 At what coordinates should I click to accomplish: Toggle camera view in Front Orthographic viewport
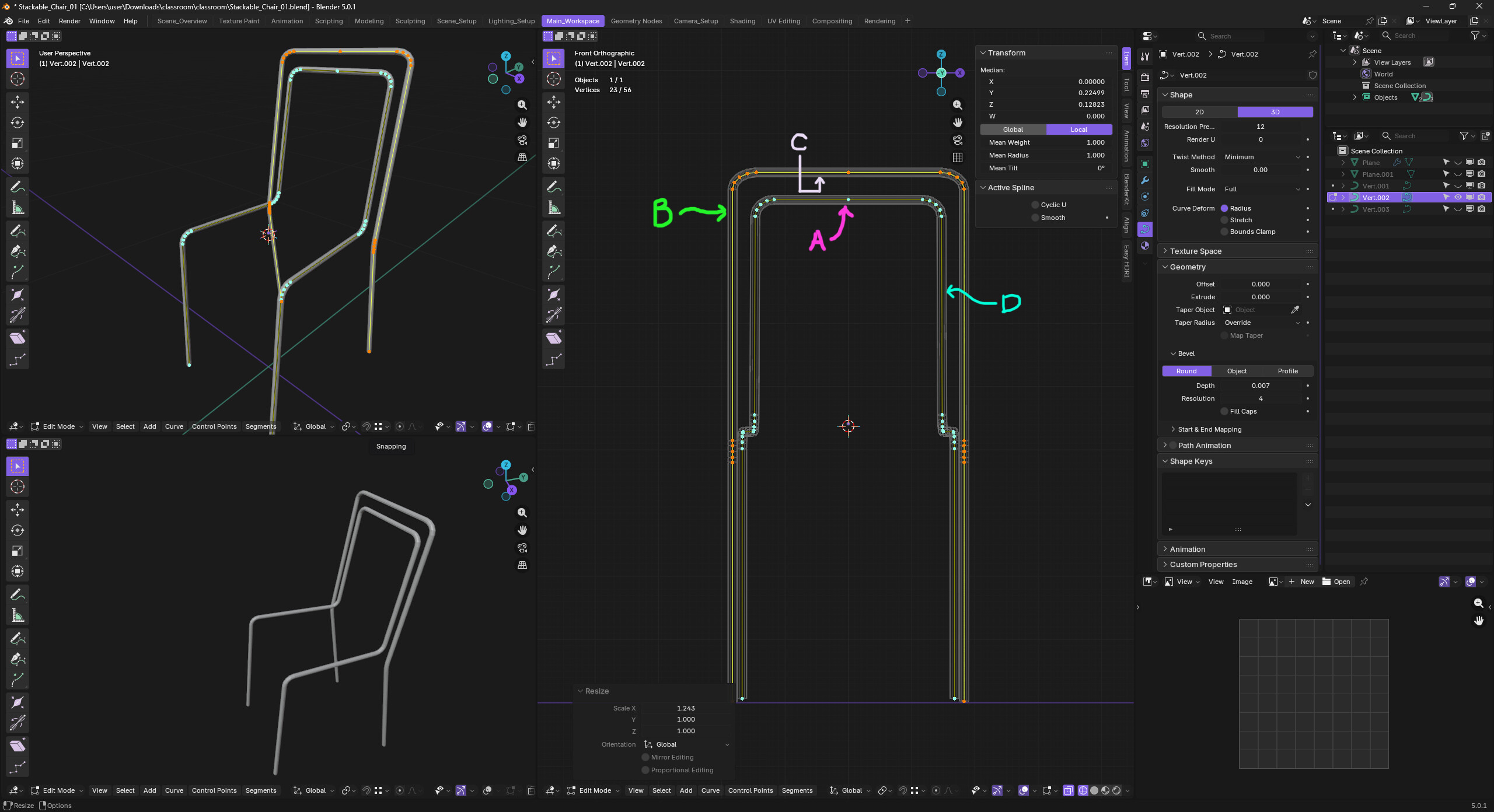pyautogui.click(x=958, y=140)
